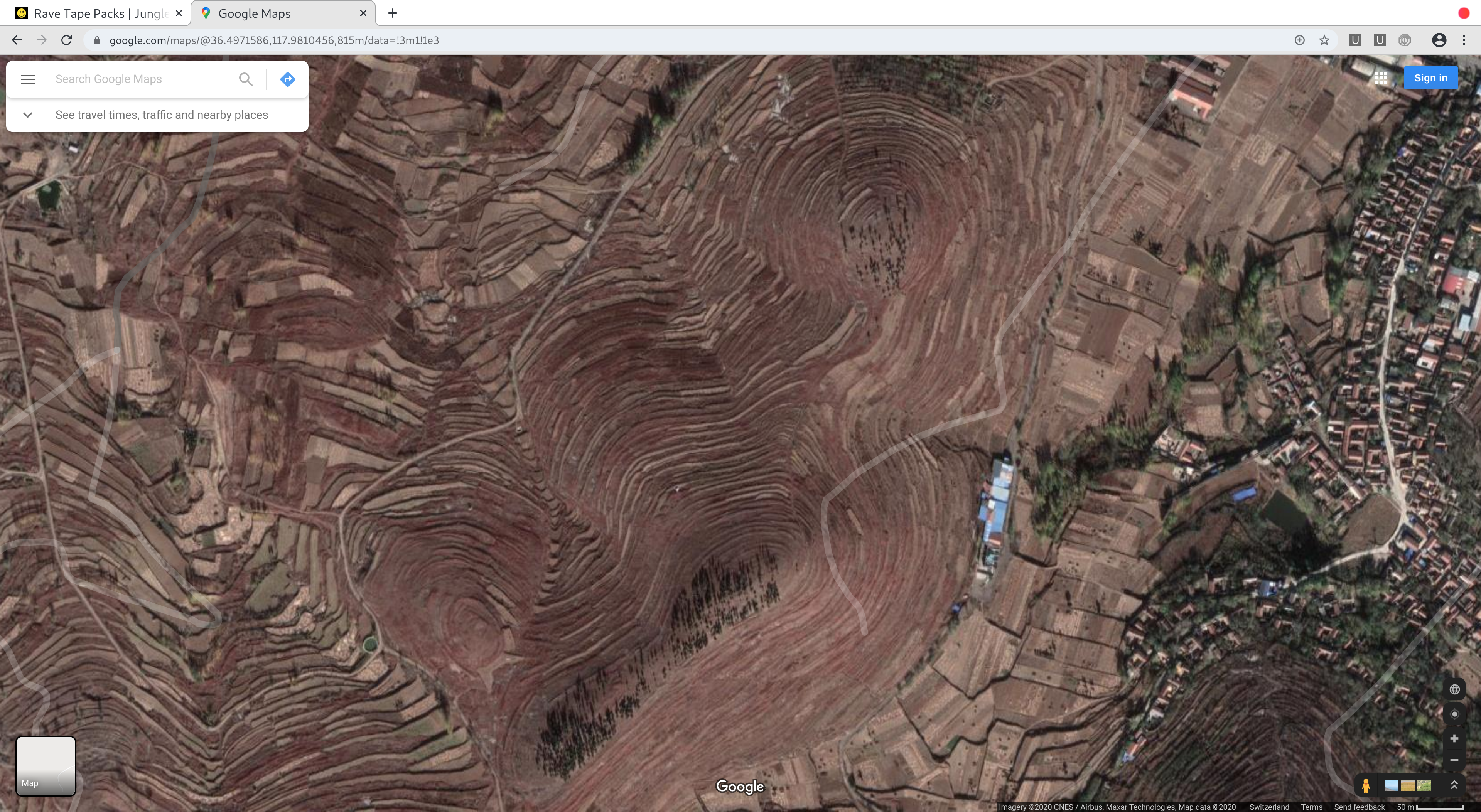Click the address bar URL

(274, 40)
